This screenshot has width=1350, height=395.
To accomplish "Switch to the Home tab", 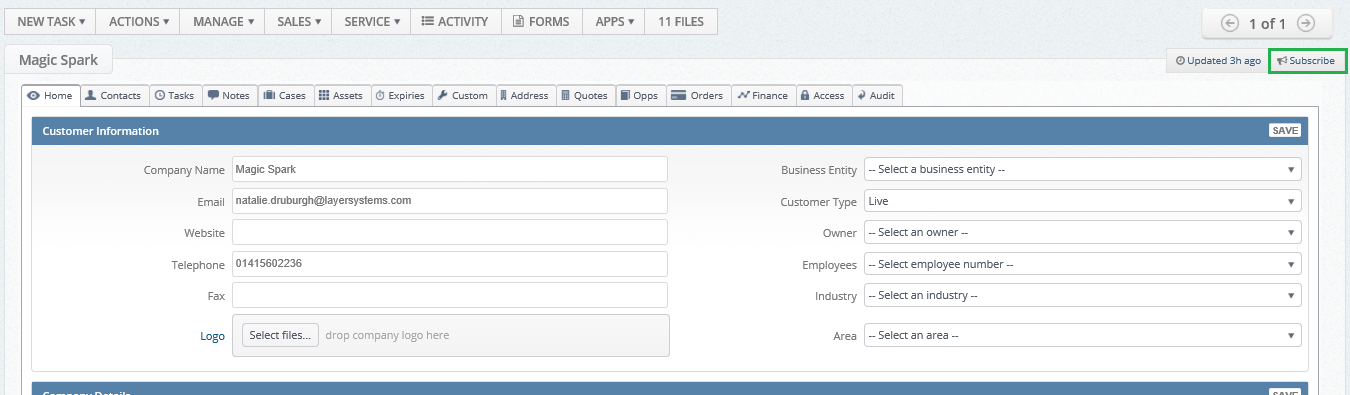I will 50,95.
